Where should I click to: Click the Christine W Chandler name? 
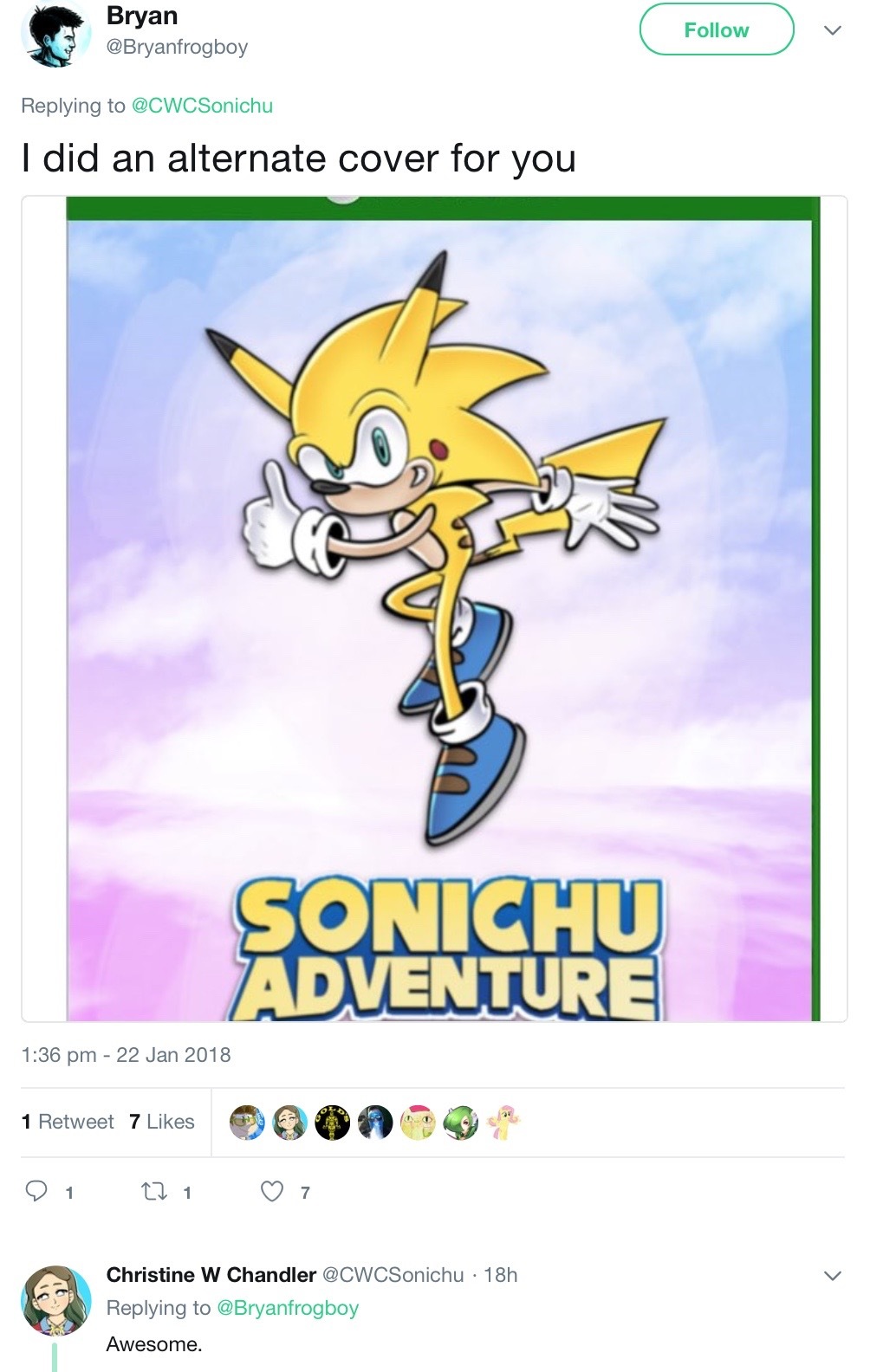(211, 1275)
